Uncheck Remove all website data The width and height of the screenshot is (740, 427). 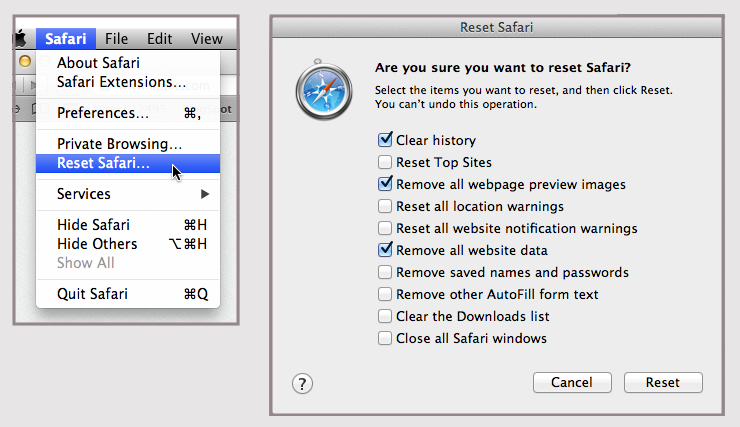385,250
